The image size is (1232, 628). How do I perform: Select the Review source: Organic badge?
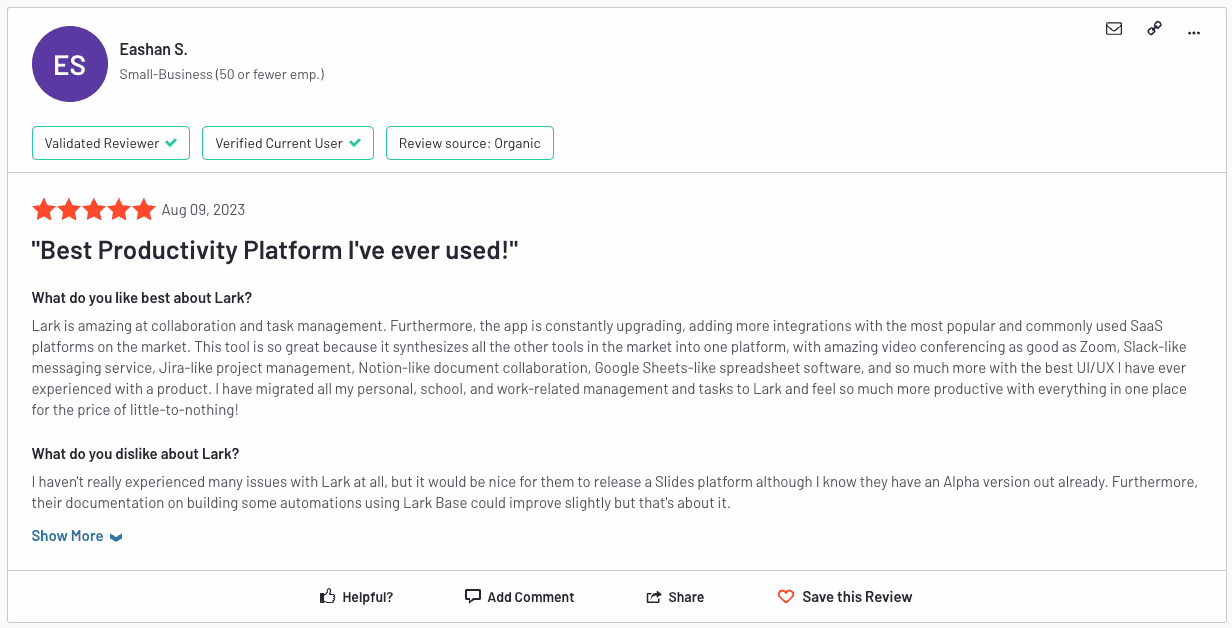[x=469, y=142]
